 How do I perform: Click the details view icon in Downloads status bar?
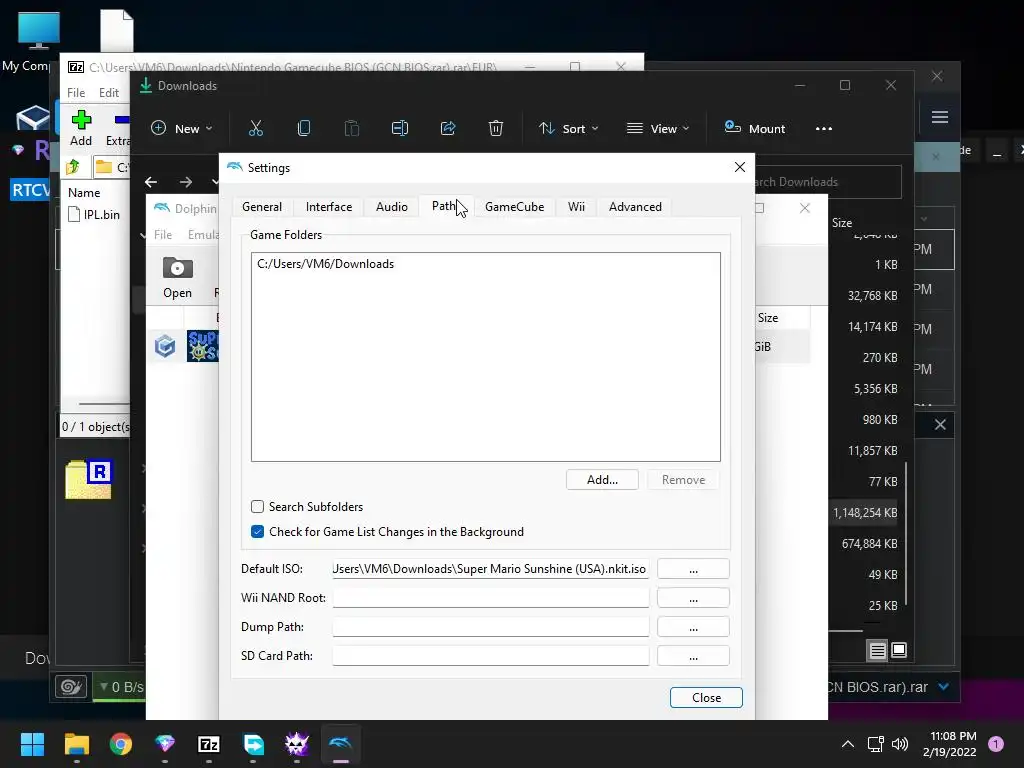877,650
